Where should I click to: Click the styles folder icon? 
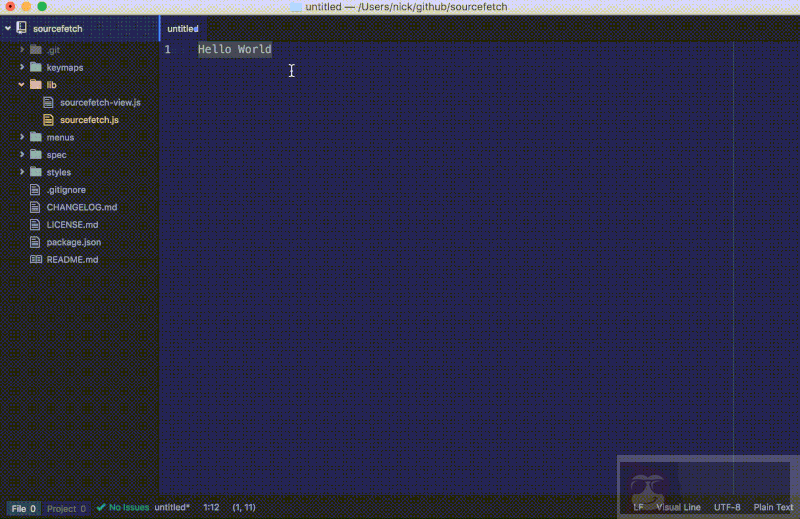click(x=36, y=172)
